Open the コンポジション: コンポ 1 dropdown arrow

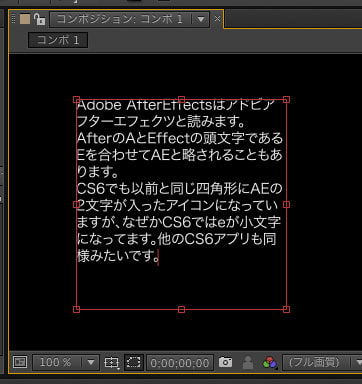pos(201,19)
